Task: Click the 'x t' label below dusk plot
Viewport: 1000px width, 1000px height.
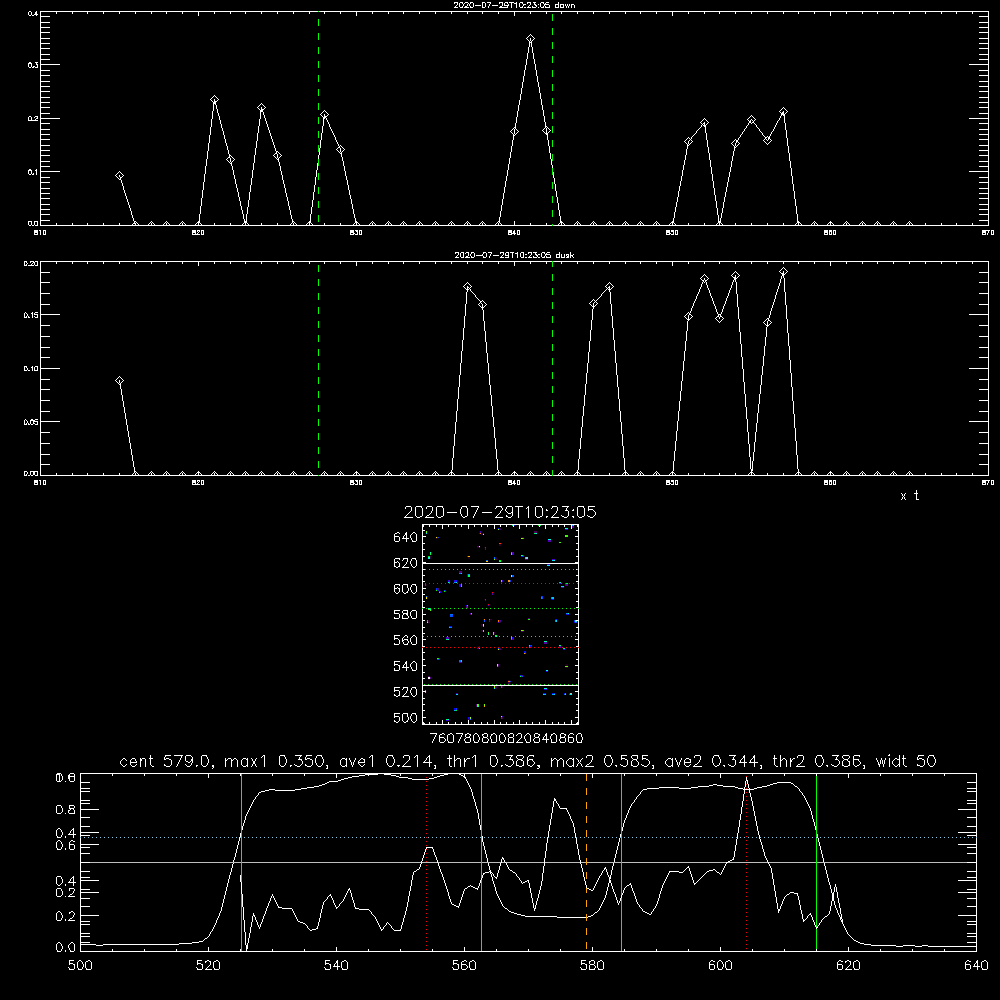Action: (x=909, y=496)
